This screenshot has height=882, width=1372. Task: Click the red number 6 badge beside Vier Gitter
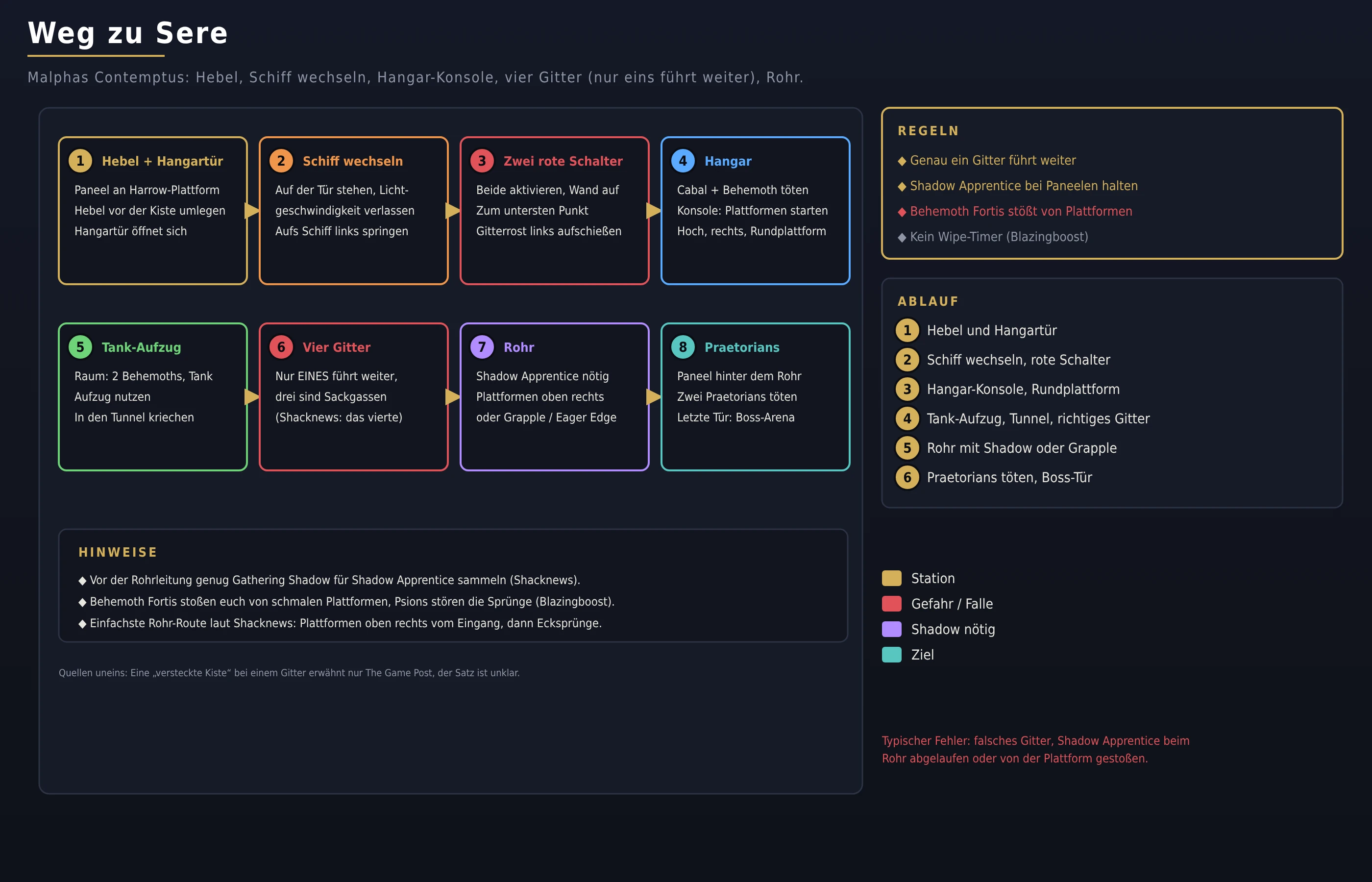[x=281, y=347]
